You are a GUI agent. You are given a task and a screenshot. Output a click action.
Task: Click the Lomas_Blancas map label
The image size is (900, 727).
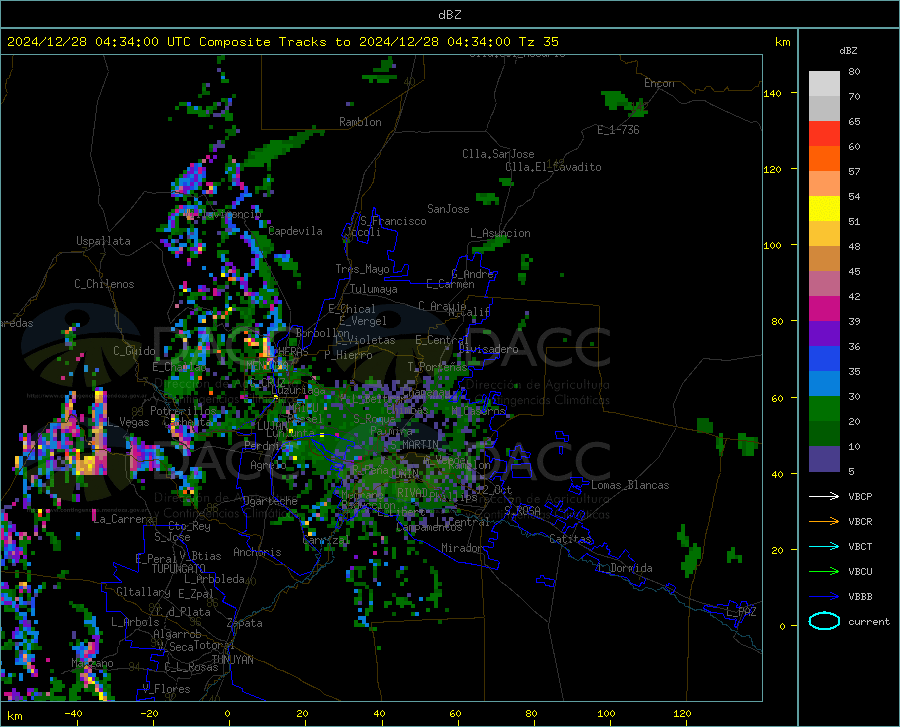click(630, 485)
